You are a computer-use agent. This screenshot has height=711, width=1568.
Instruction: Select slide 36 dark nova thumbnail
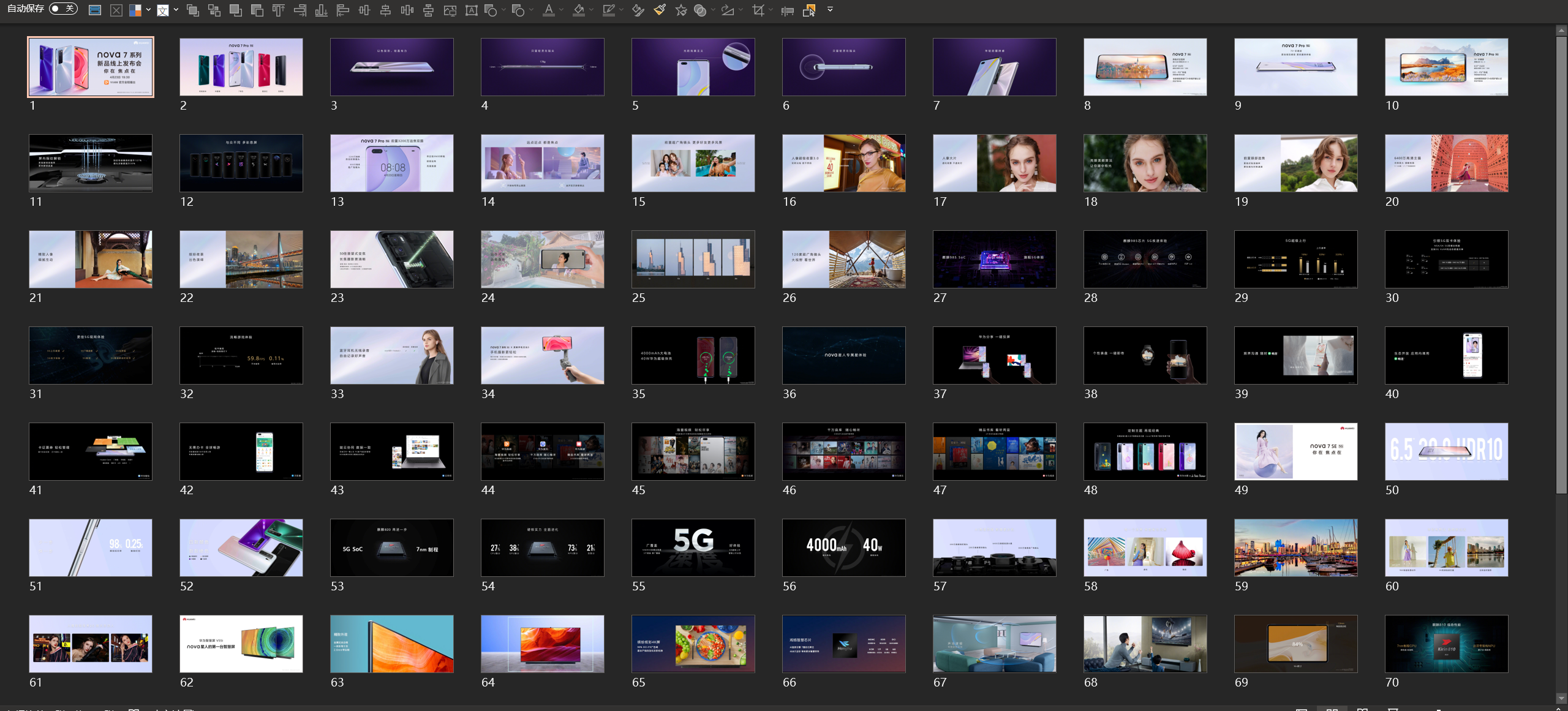point(844,355)
